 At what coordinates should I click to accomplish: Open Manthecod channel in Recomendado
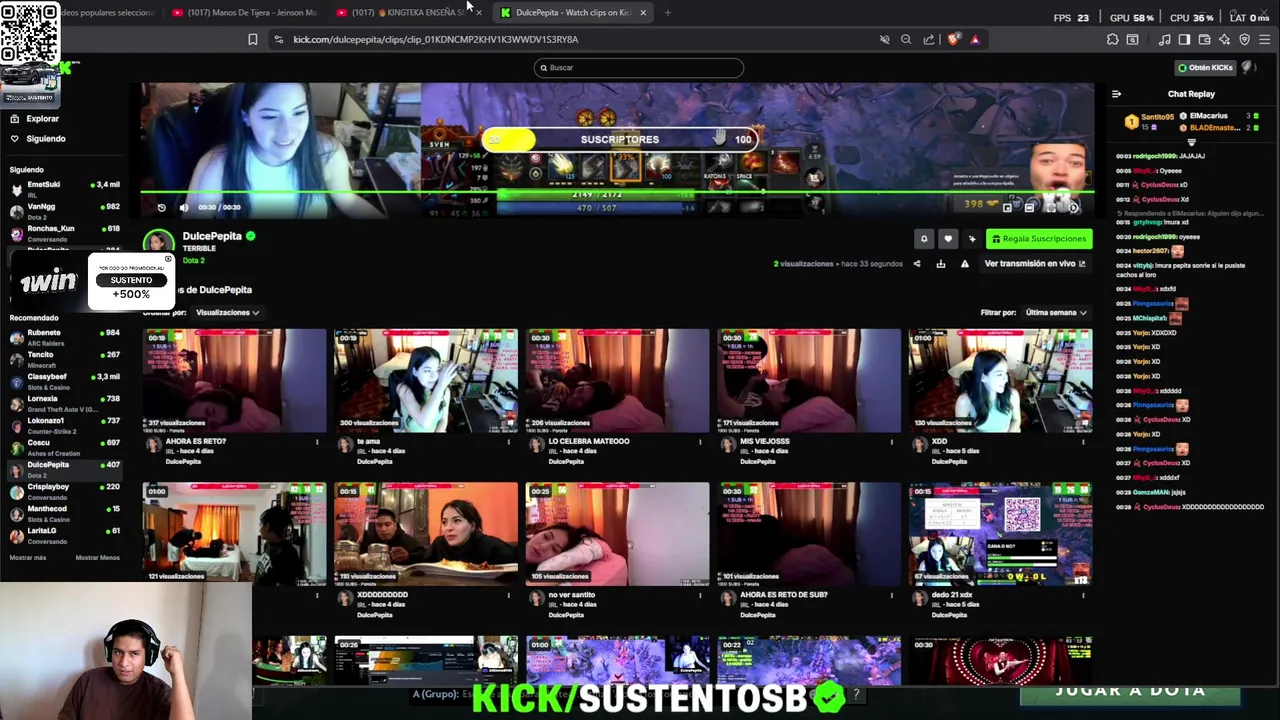click(x=65, y=513)
